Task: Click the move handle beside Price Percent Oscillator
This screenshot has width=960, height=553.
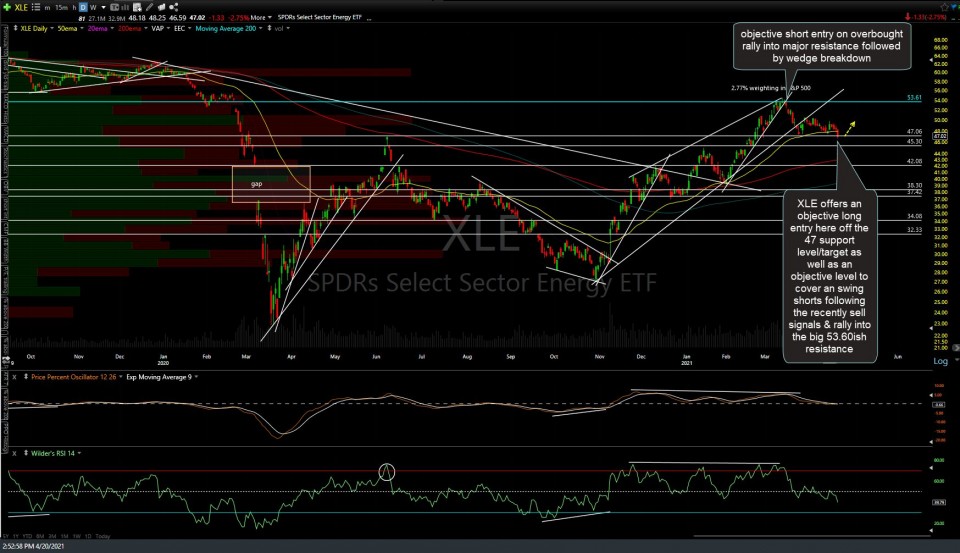Action: coord(26,377)
